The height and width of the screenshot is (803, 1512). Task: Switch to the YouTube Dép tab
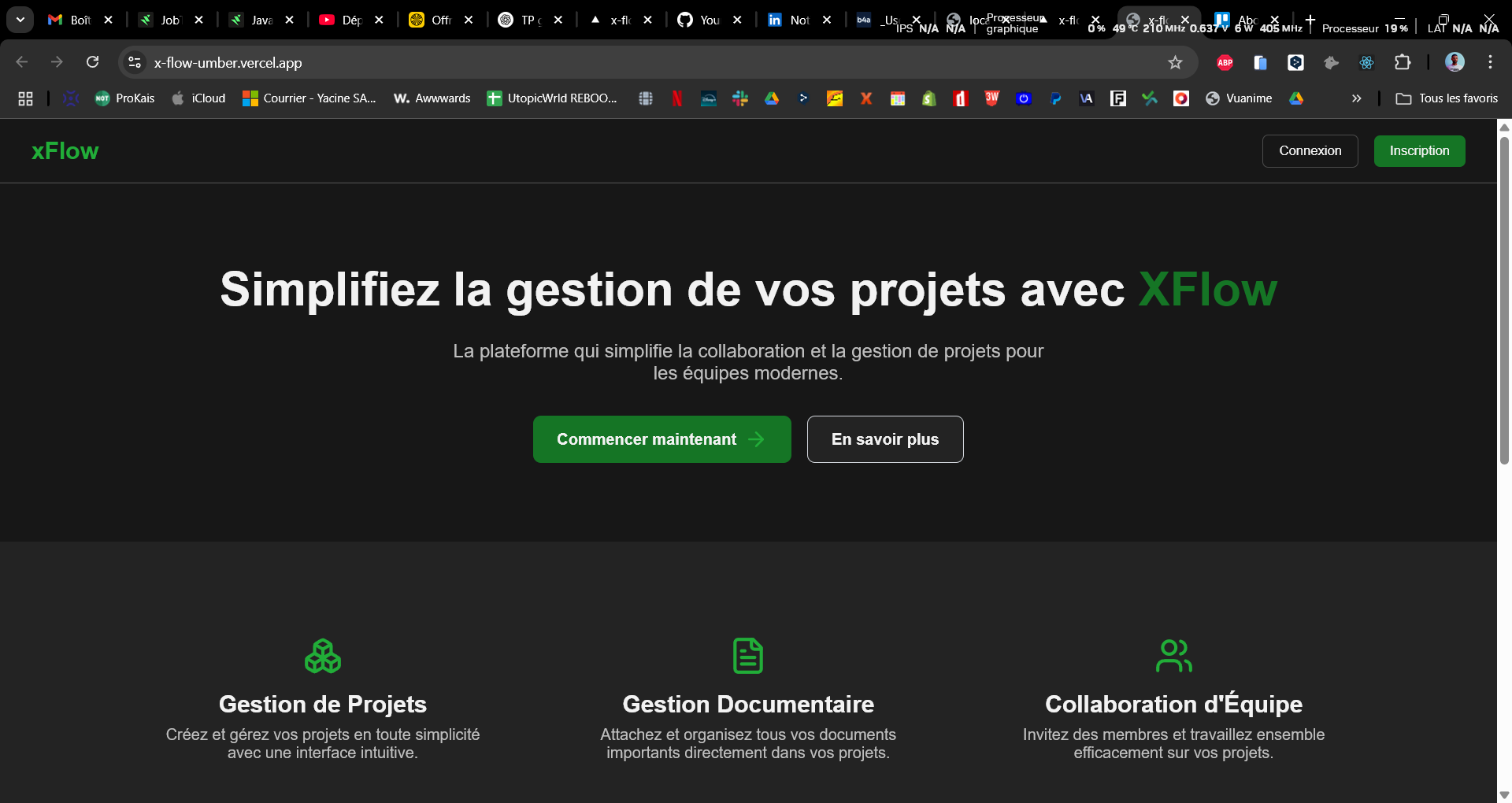point(341,20)
